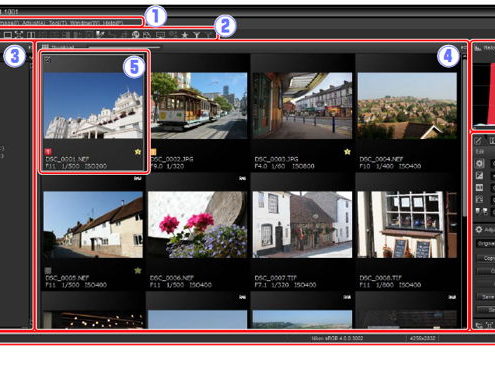Image resolution: width=495 pixels, height=365 pixels.
Task: Click exposure info F10 1/400 ISO400
Action: (390, 166)
